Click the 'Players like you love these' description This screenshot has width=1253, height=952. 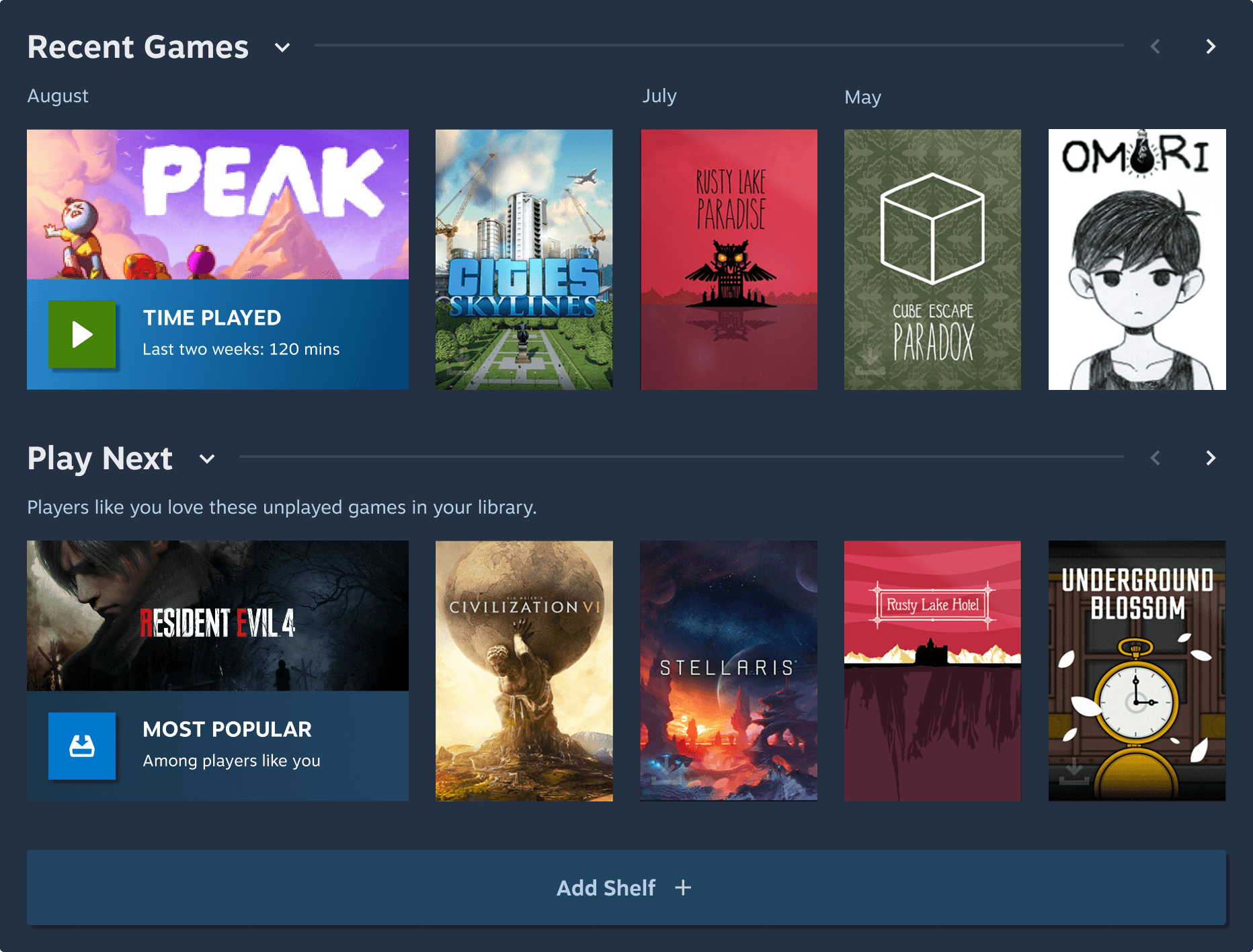click(282, 507)
